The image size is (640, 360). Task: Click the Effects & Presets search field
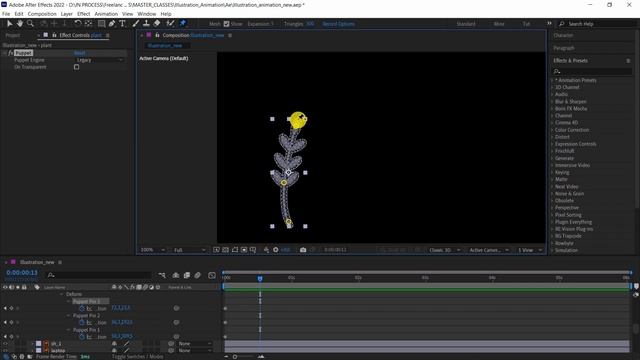(592, 71)
